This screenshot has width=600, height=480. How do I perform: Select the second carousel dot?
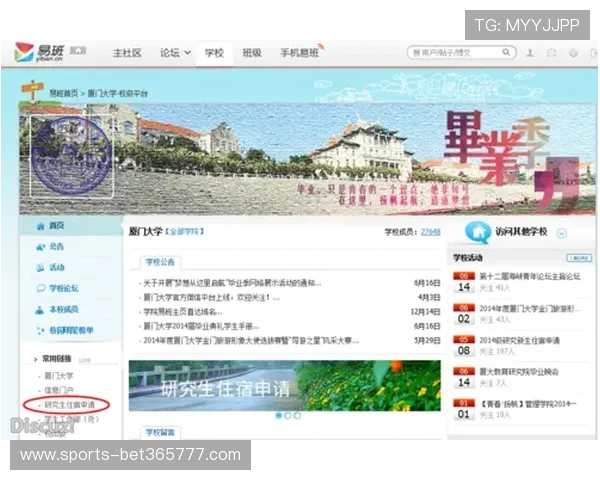288,415
